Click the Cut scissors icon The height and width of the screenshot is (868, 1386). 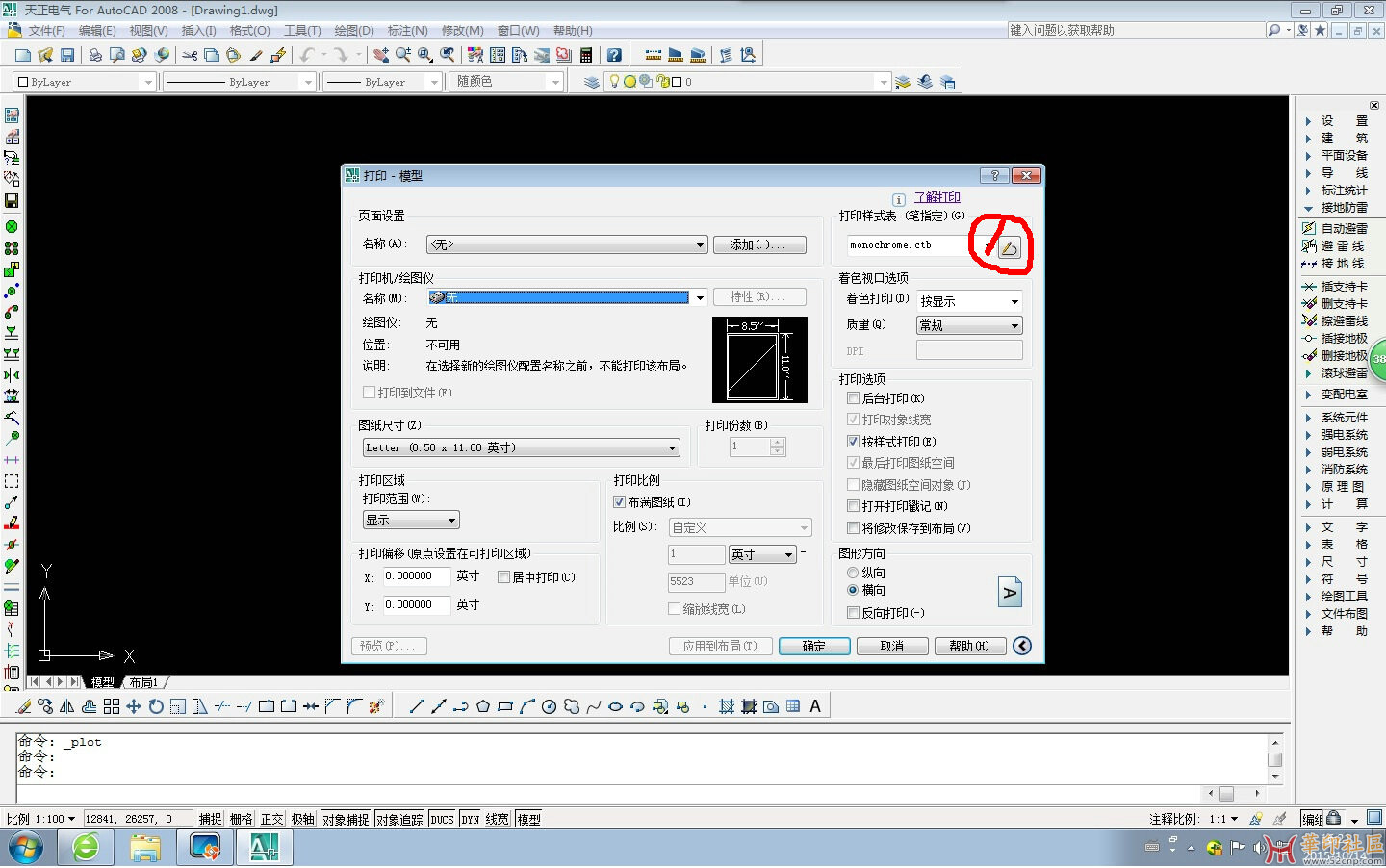(x=189, y=56)
